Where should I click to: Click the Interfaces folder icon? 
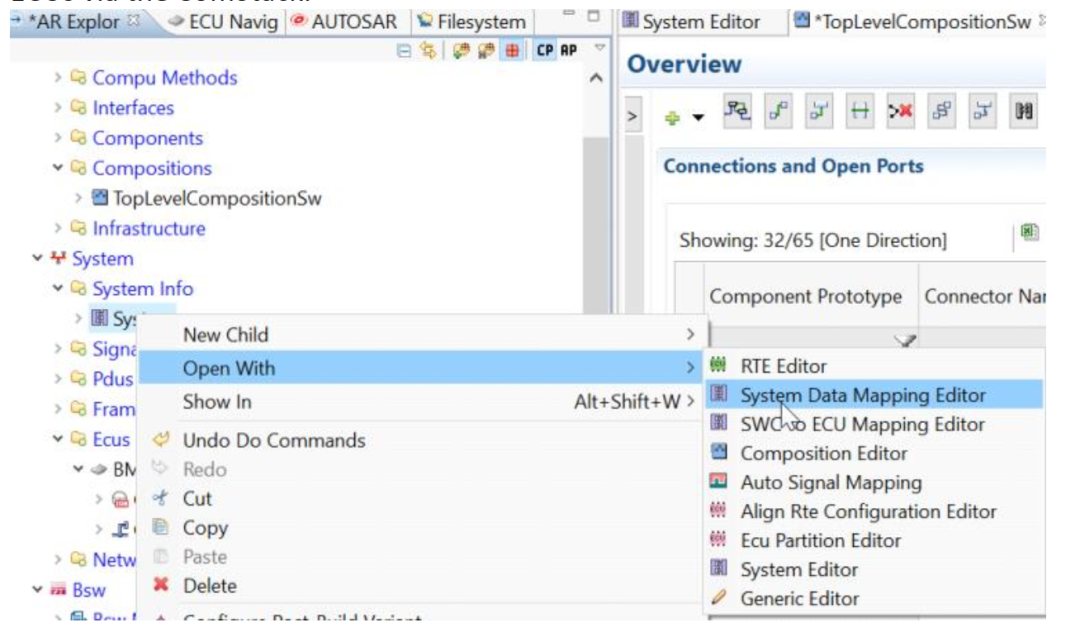79,107
